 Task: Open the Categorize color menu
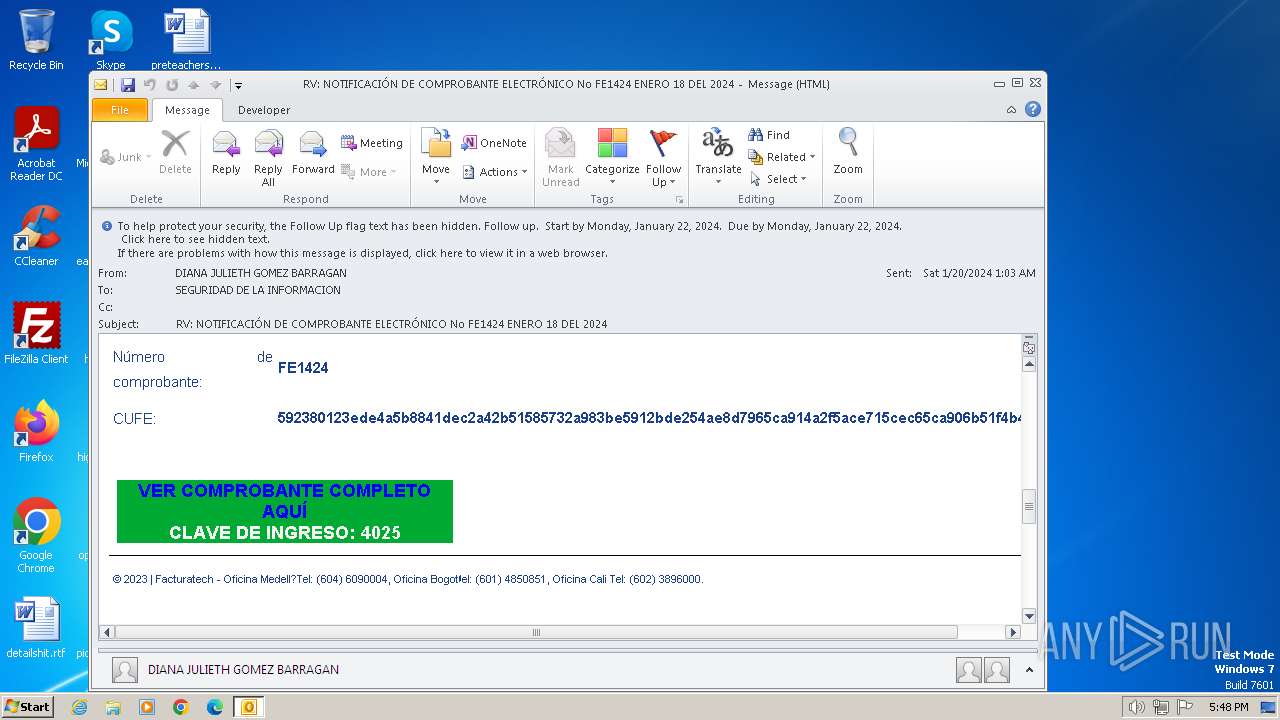(x=612, y=158)
